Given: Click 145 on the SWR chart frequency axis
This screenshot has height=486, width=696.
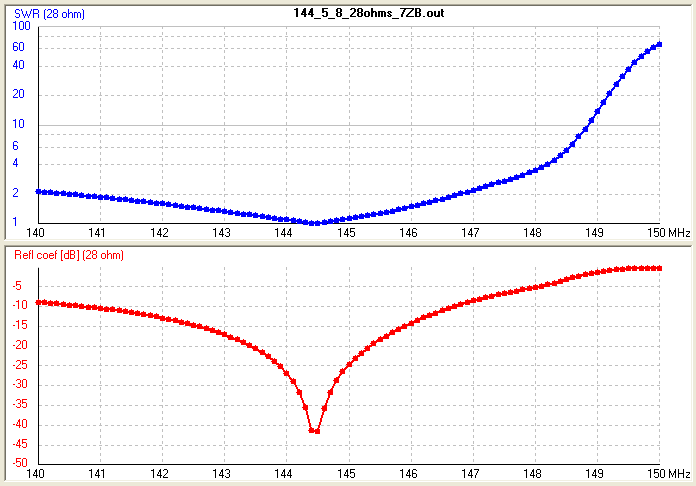Looking at the screenshot, I should tap(346, 233).
